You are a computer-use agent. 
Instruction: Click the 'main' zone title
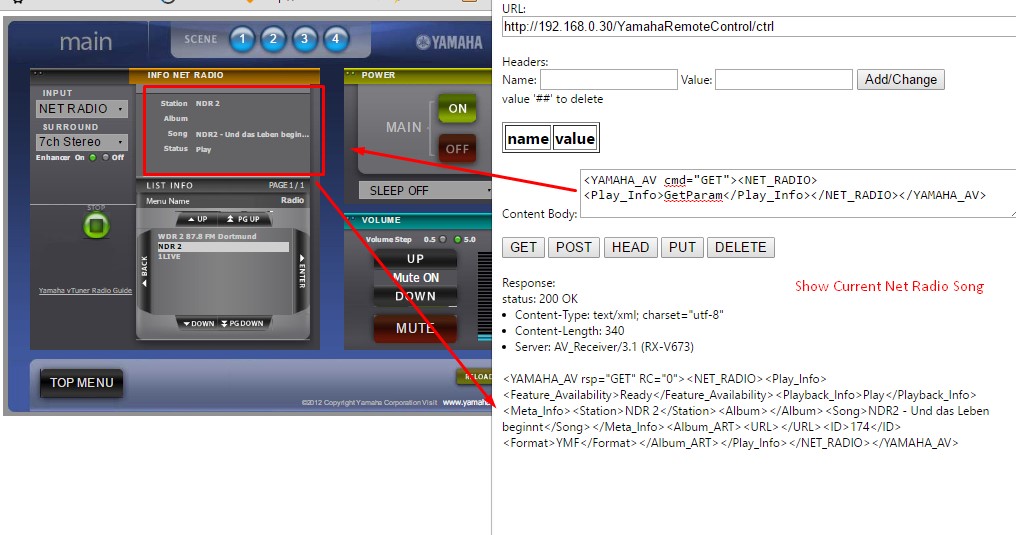pyautogui.click(x=86, y=42)
